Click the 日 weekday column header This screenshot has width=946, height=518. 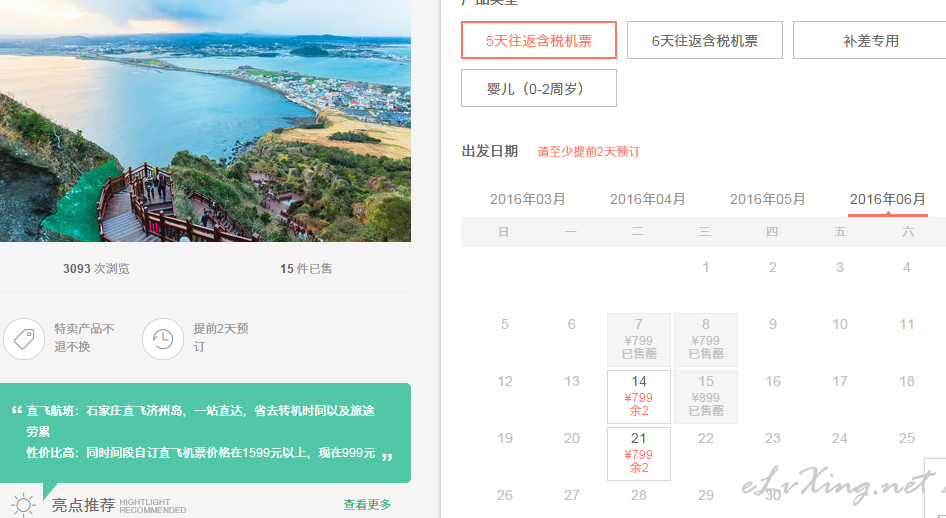[x=504, y=232]
